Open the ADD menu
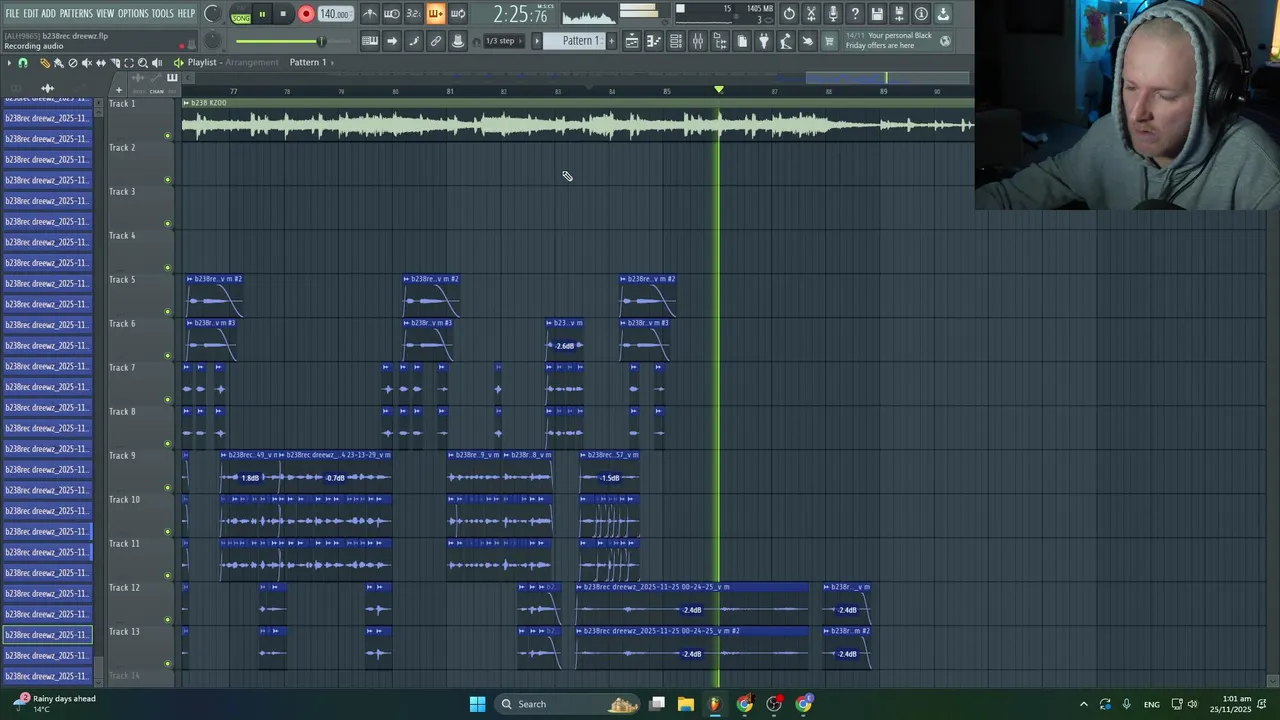The width and height of the screenshot is (1280, 720). tap(49, 14)
